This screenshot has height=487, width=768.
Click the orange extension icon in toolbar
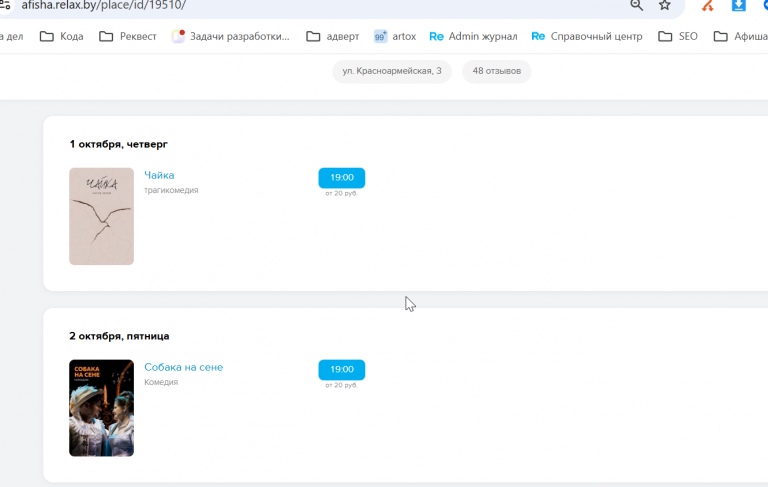(x=707, y=5)
